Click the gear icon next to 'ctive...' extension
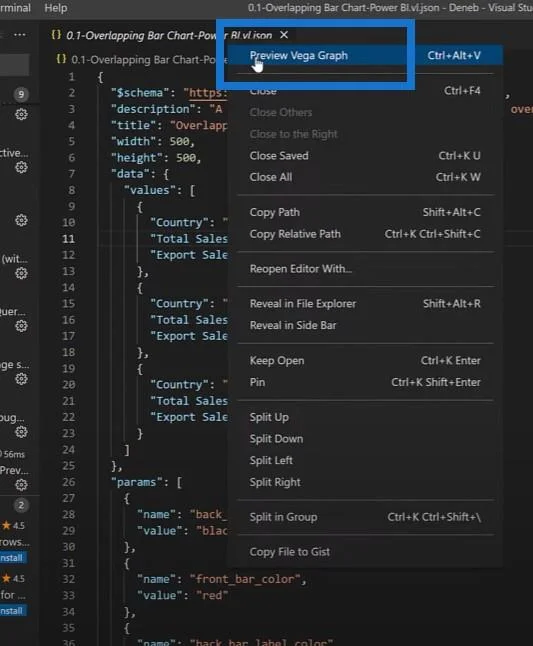This screenshot has height=646, width=533. point(21,167)
